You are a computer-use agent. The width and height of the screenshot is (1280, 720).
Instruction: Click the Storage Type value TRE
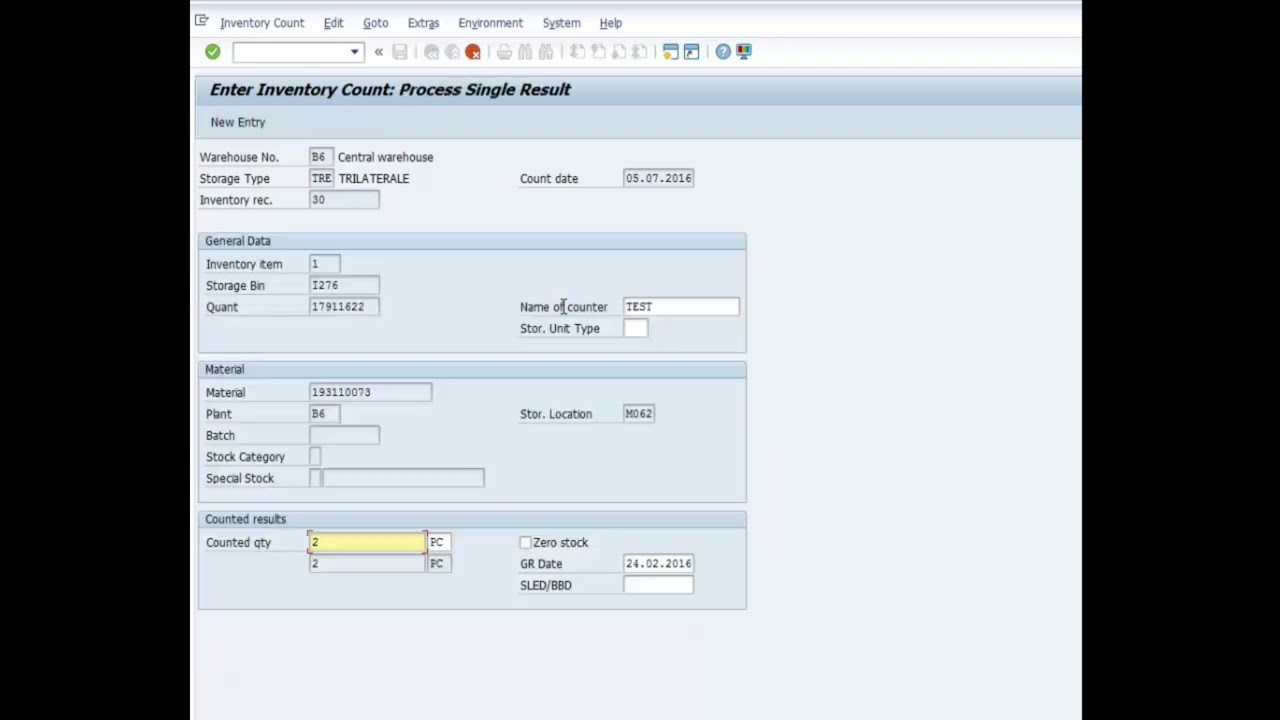pyautogui.click(x=321, y=178)
